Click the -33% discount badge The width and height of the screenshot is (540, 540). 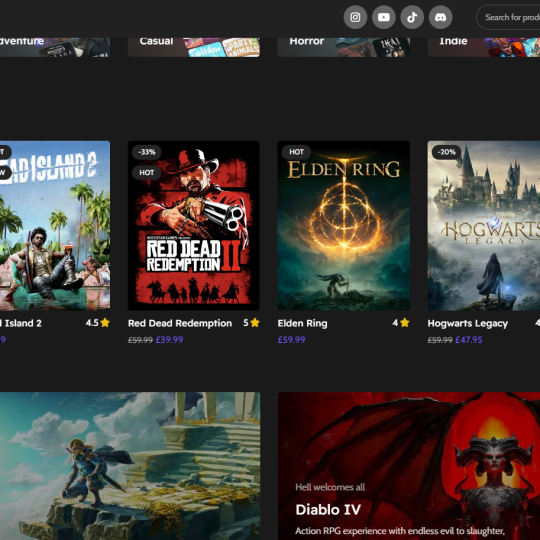pyautogui.click(x=147, y=152)
